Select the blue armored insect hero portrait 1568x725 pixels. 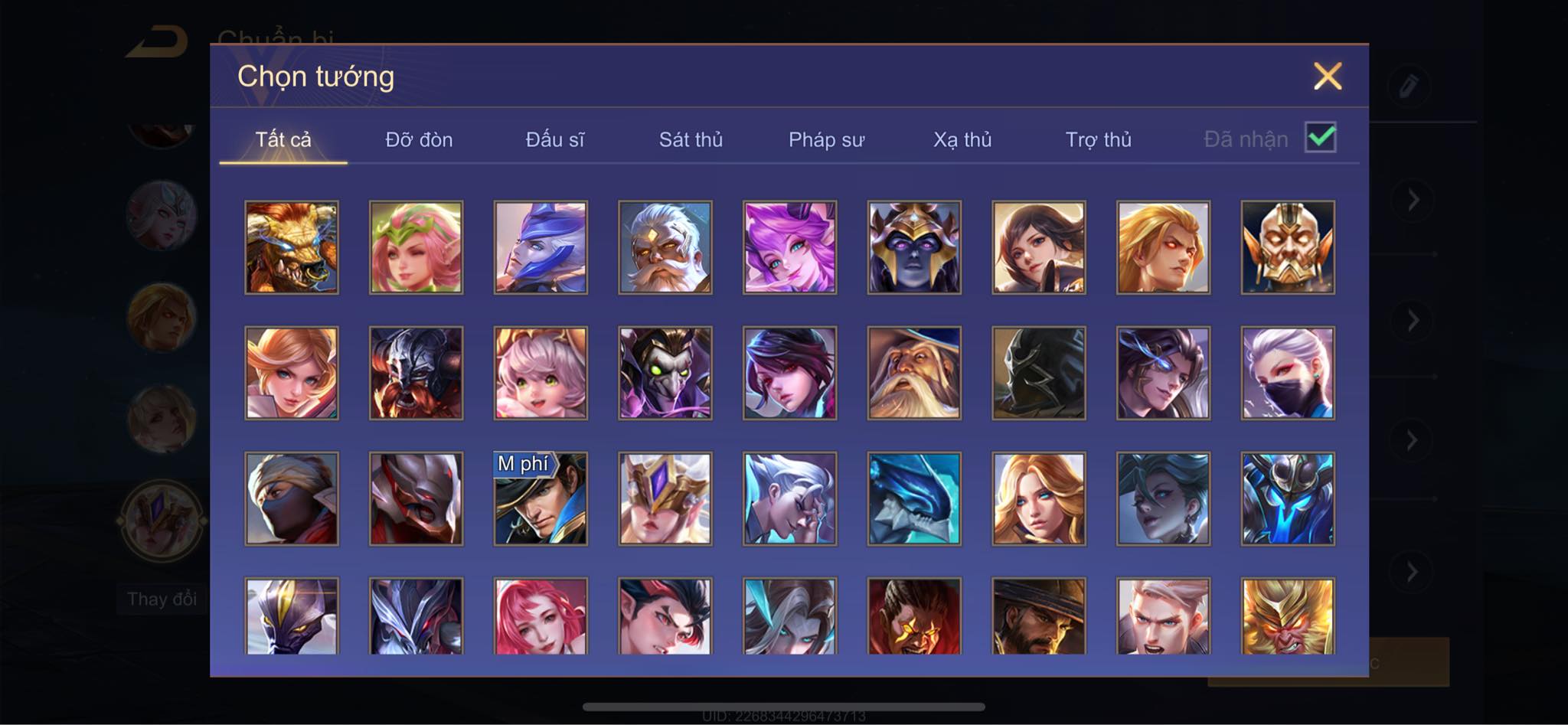[x=1288, y=498]
